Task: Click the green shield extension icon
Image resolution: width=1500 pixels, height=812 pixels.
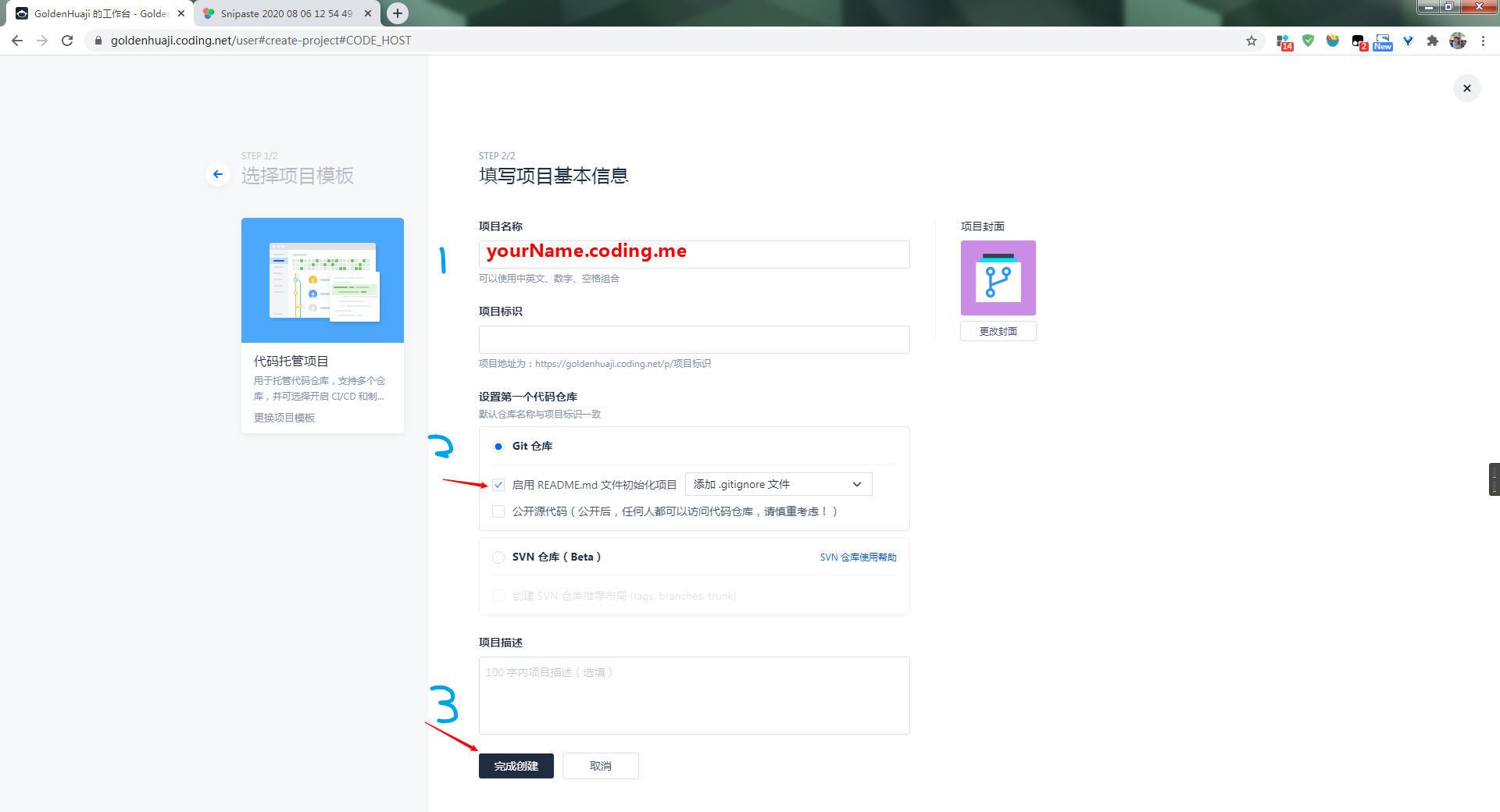Action: tap(1309, 41)
